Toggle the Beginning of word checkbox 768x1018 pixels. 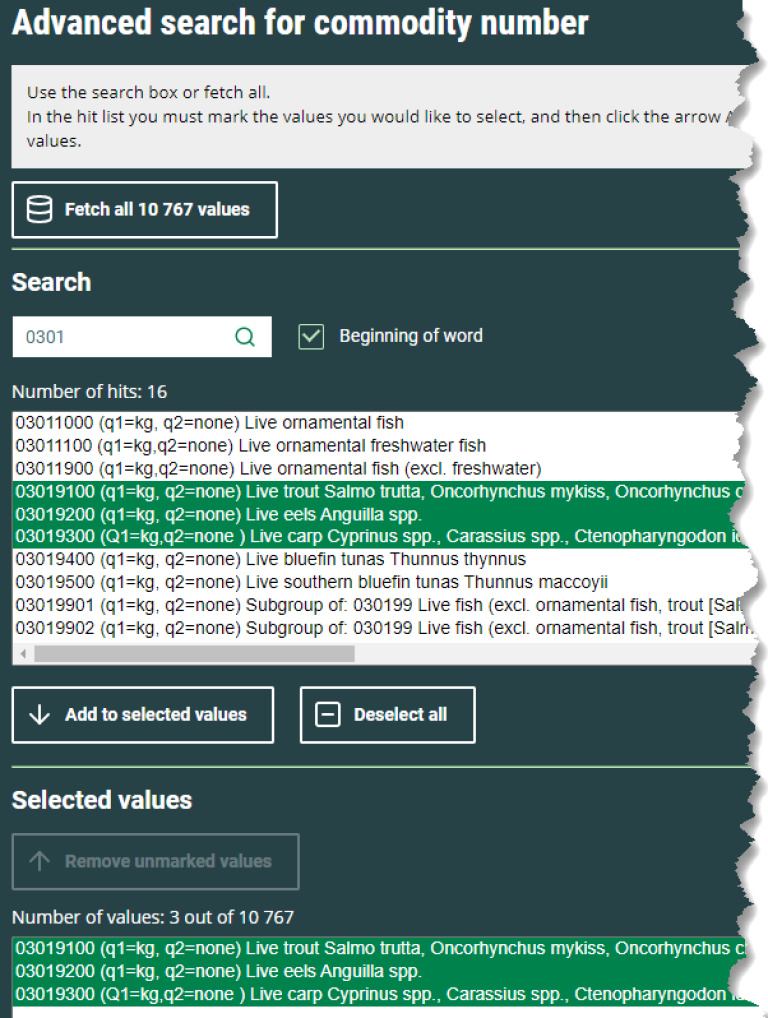(x=311, y=337)
